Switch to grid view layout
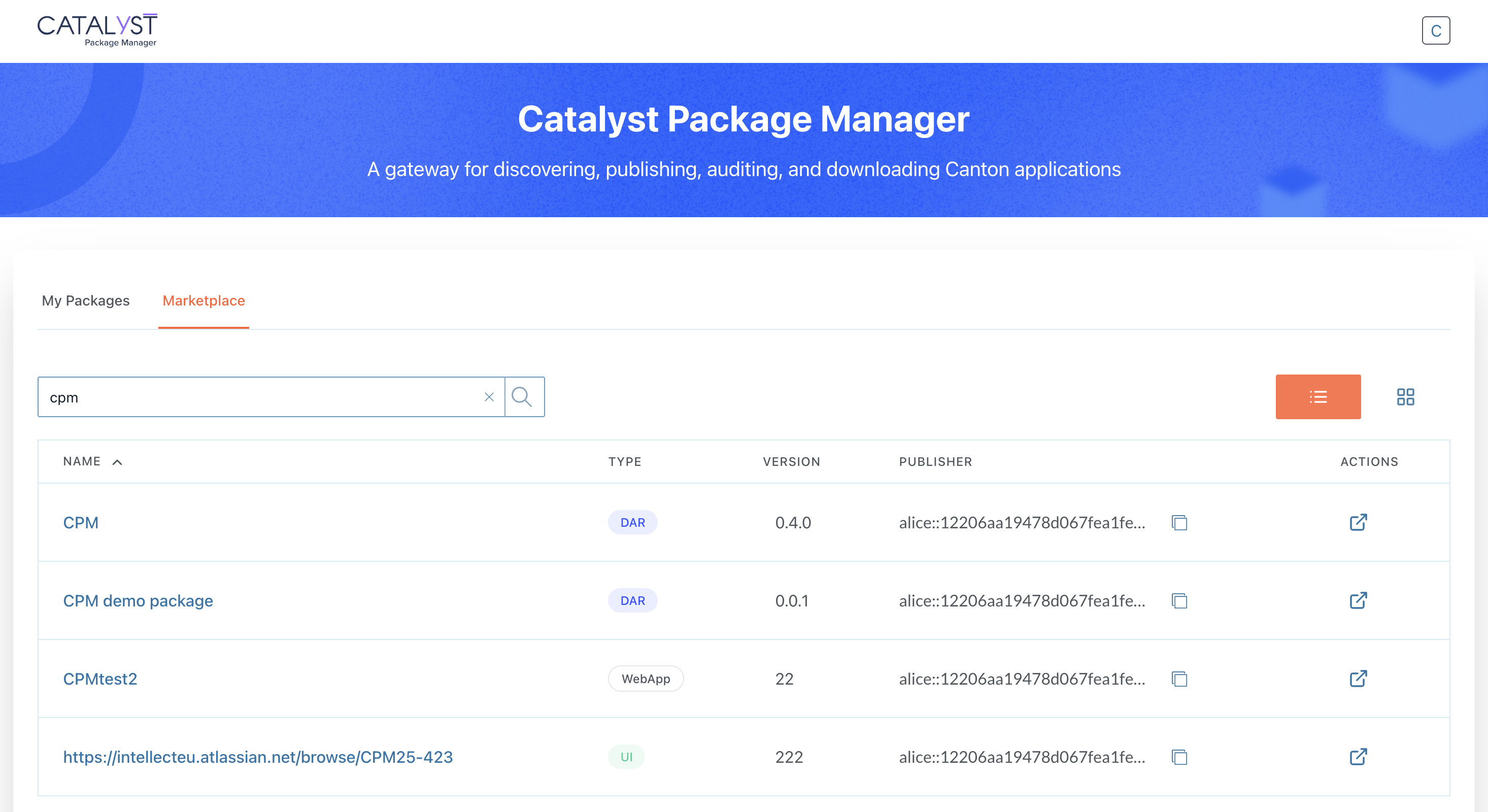The height and width of the screenshot is (812, 1488). (x=1405, y=397)
